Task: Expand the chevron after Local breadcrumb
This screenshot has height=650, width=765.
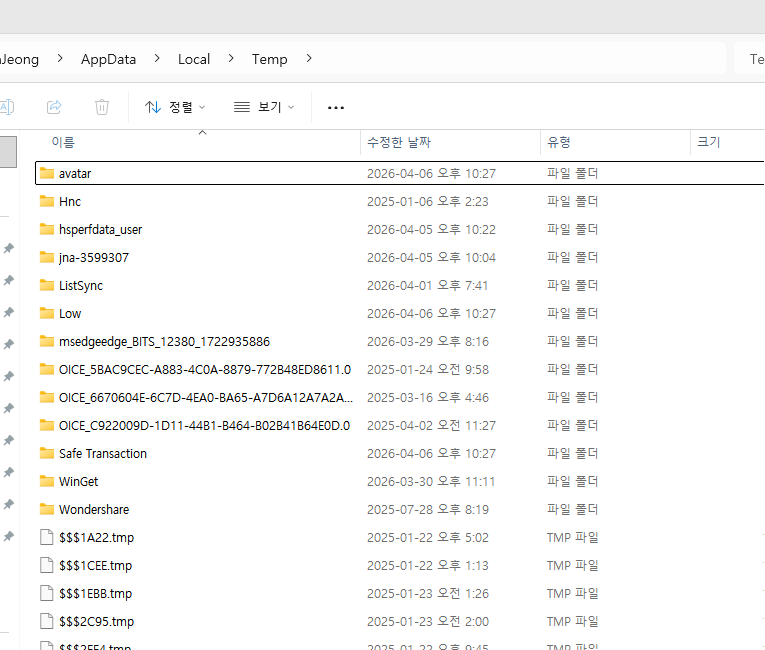Action: pos(231,59)
